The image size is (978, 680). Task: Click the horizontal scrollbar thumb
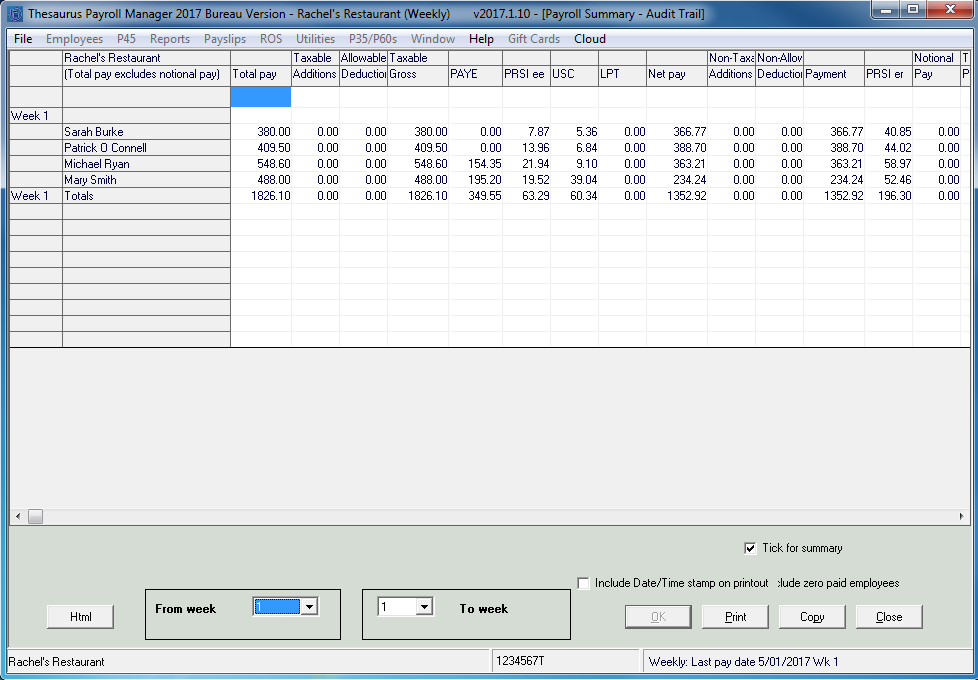click(x=36, y=517)
